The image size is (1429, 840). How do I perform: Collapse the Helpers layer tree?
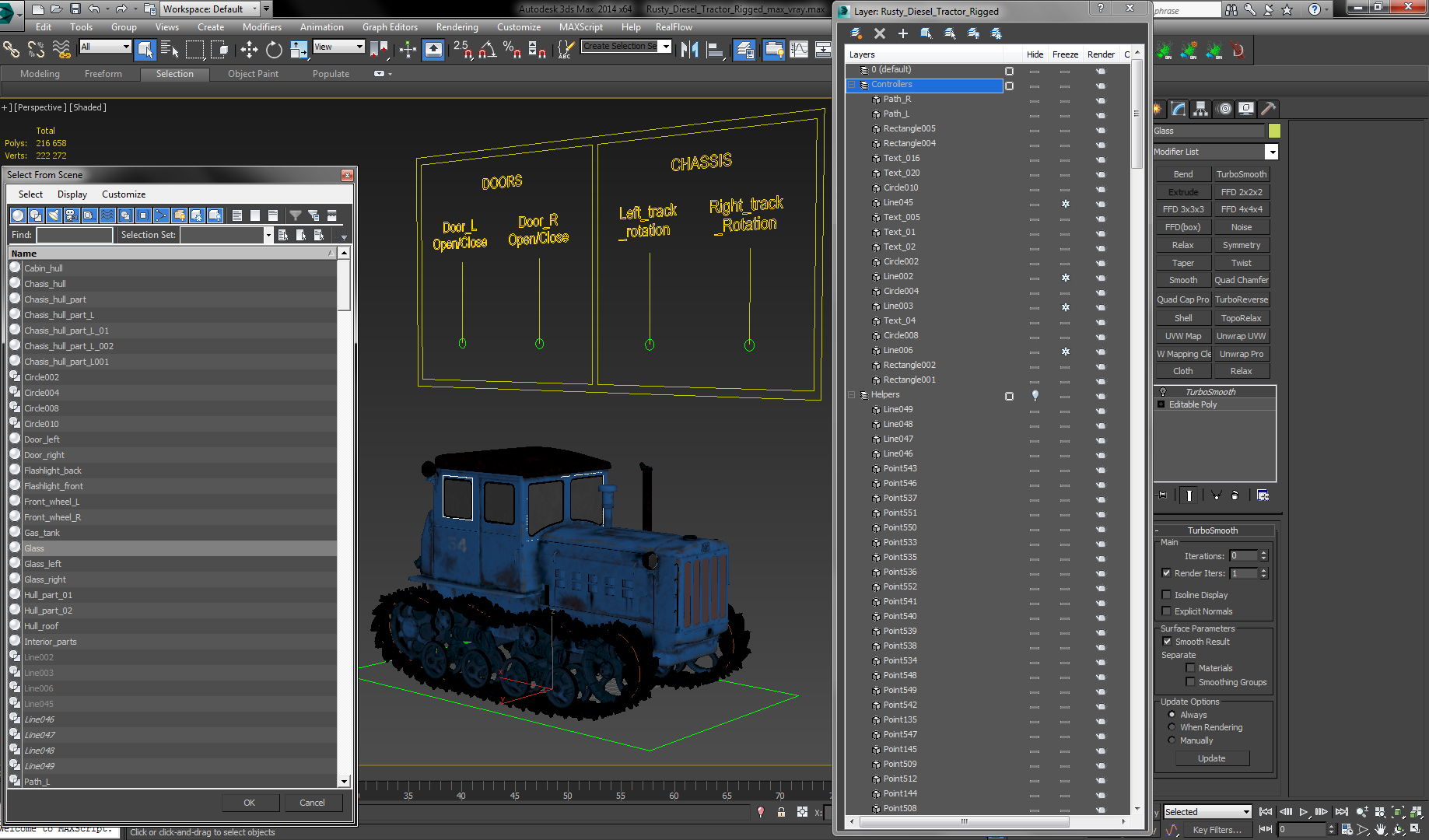[x=852, y=395]
